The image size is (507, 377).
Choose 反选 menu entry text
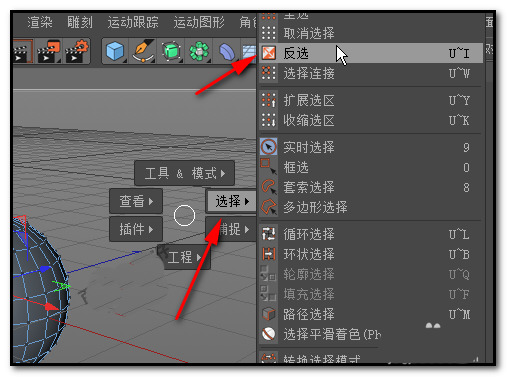click(x=296, y=53)
